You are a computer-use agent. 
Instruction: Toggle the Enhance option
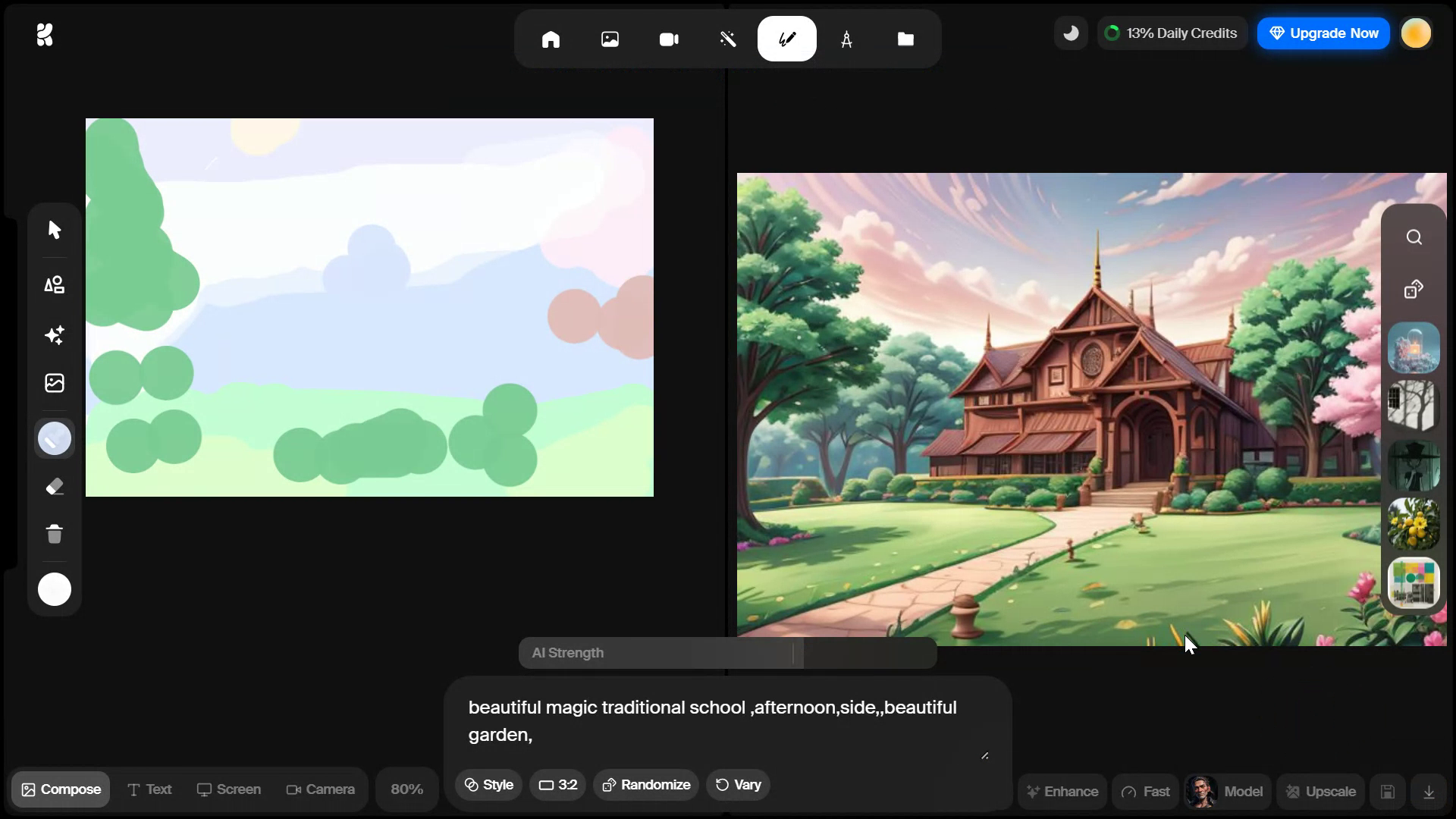click(x=1062, y=792)
